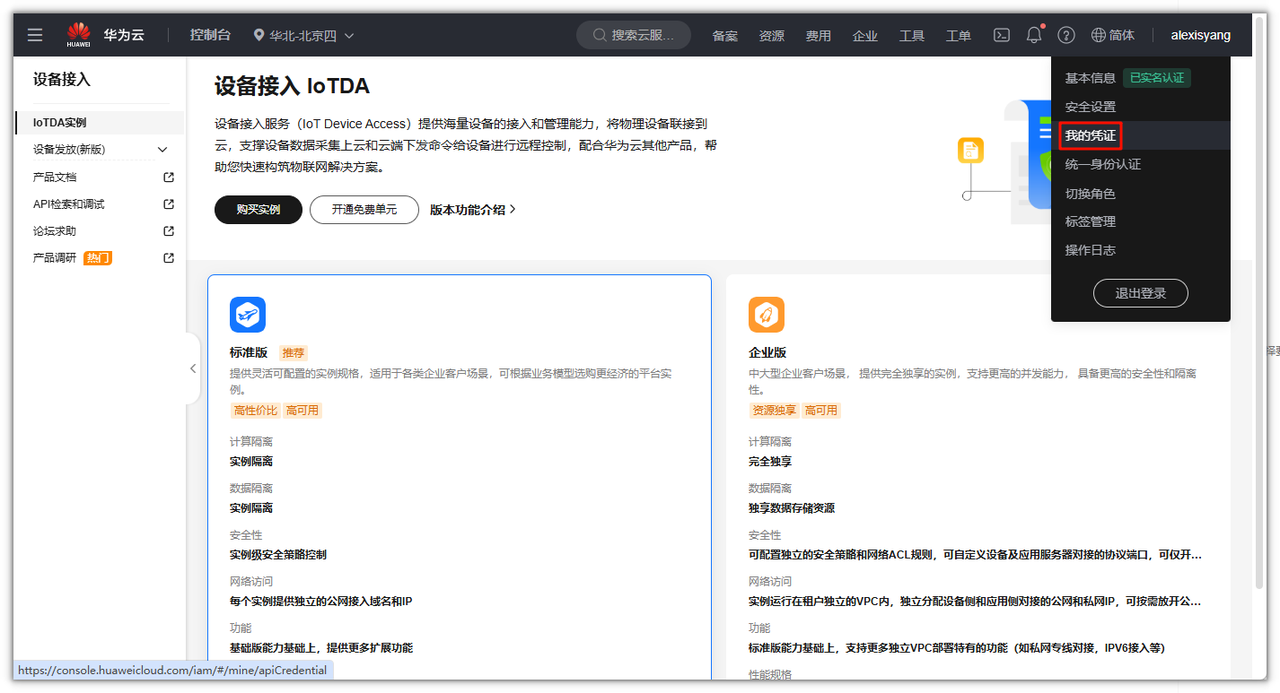This screenshot has width=1280, height=693.
Task: Click 华为云 brand text
Action: point(124,35)
